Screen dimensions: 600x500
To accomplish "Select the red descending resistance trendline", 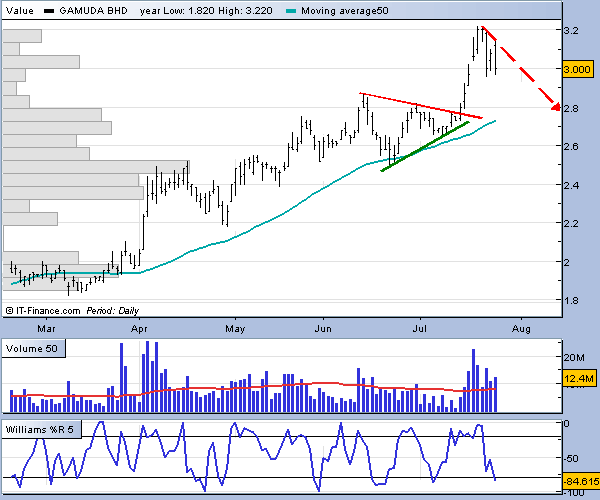I will [x=420, y=106].
